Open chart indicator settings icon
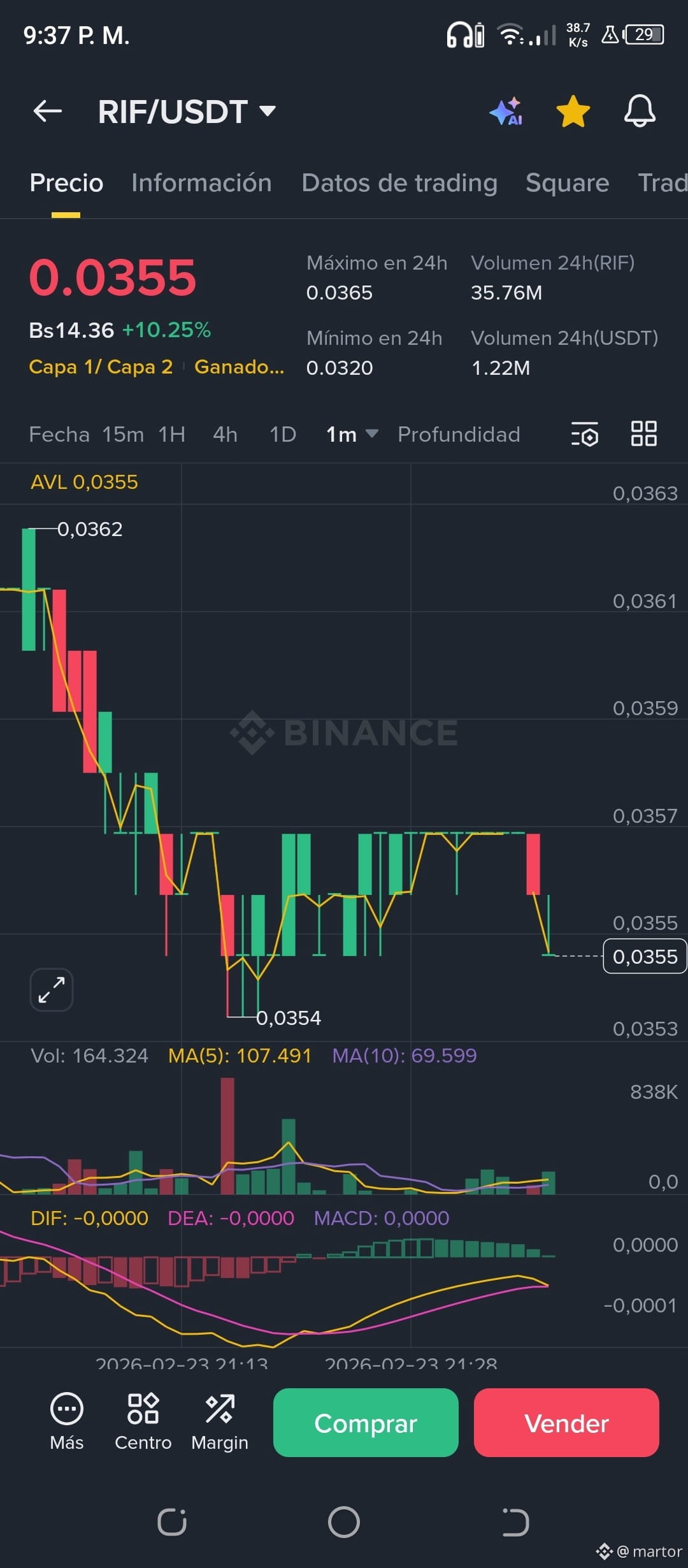 point(585,434)
